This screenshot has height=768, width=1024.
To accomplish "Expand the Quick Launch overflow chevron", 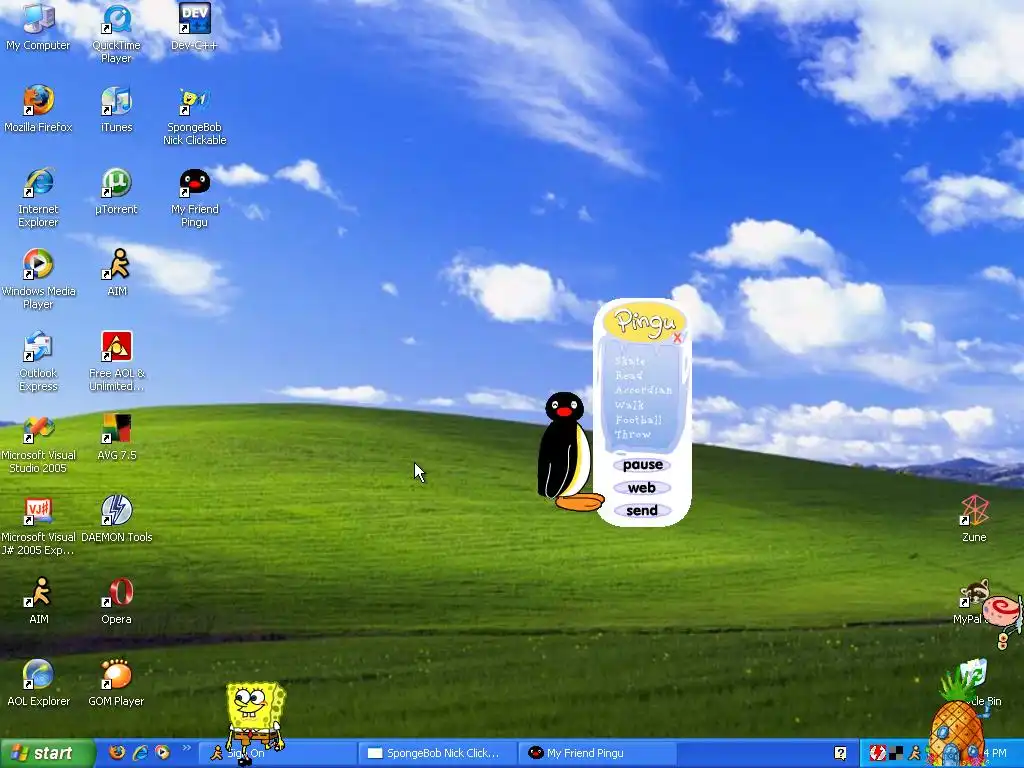I will pos(186,748).
